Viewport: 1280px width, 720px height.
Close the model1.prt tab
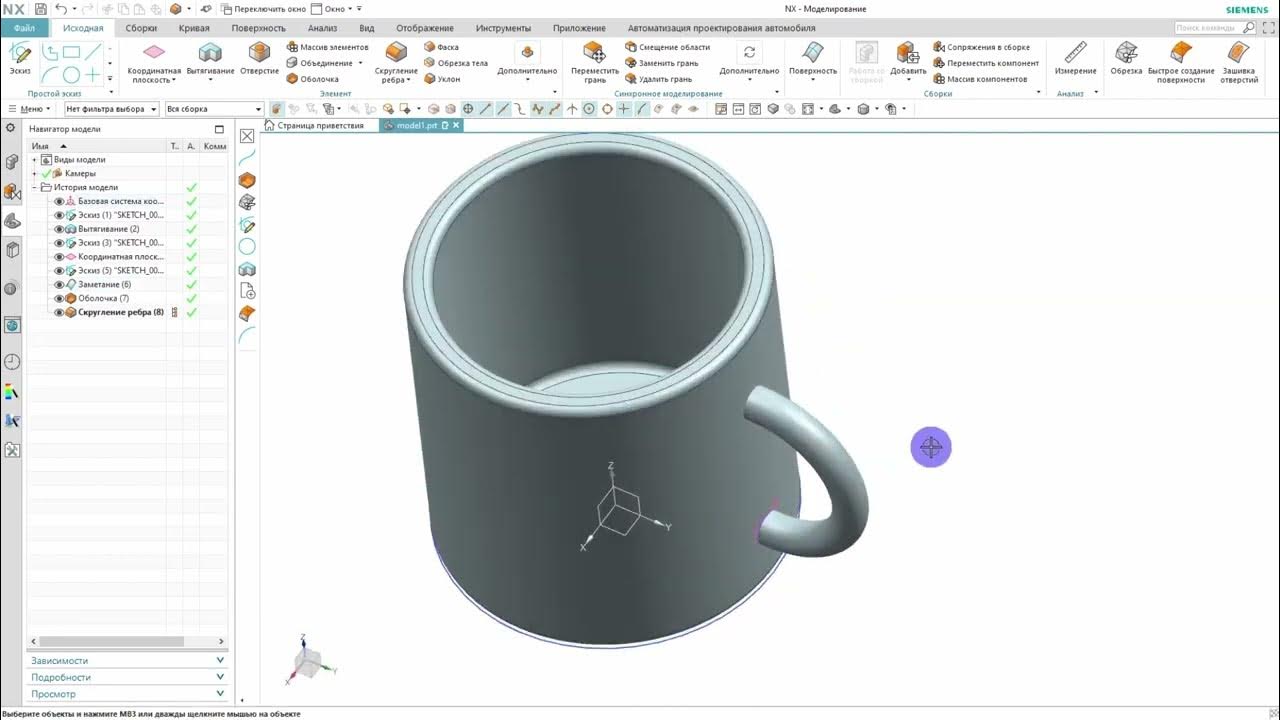456,126
